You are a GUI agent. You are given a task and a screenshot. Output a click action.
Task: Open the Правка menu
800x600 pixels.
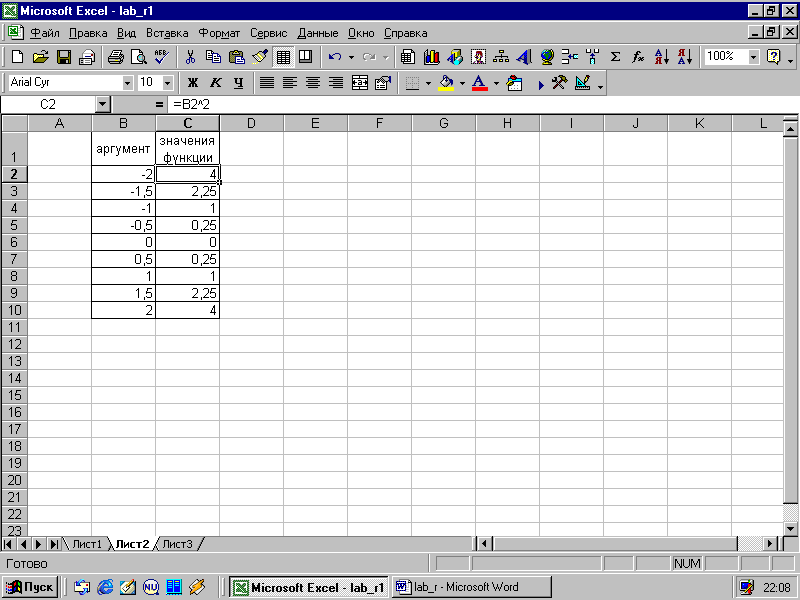(88, 33)
